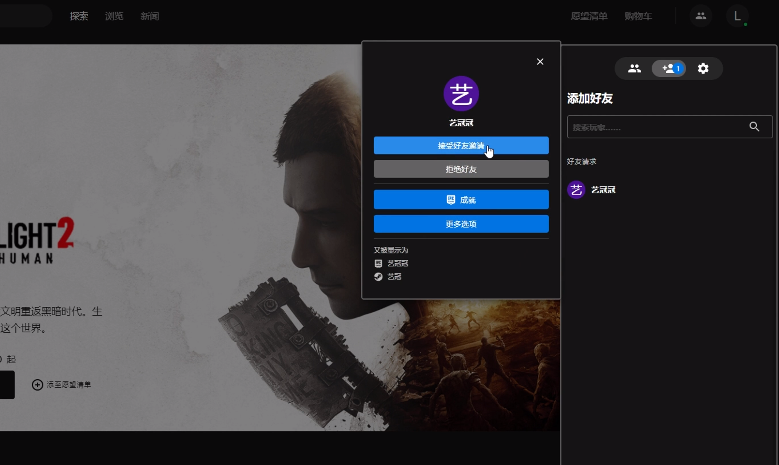The width and height of the screenshot is (779, 465).
Task: Click the friends icon in top bar
Action: coord(700,16)
